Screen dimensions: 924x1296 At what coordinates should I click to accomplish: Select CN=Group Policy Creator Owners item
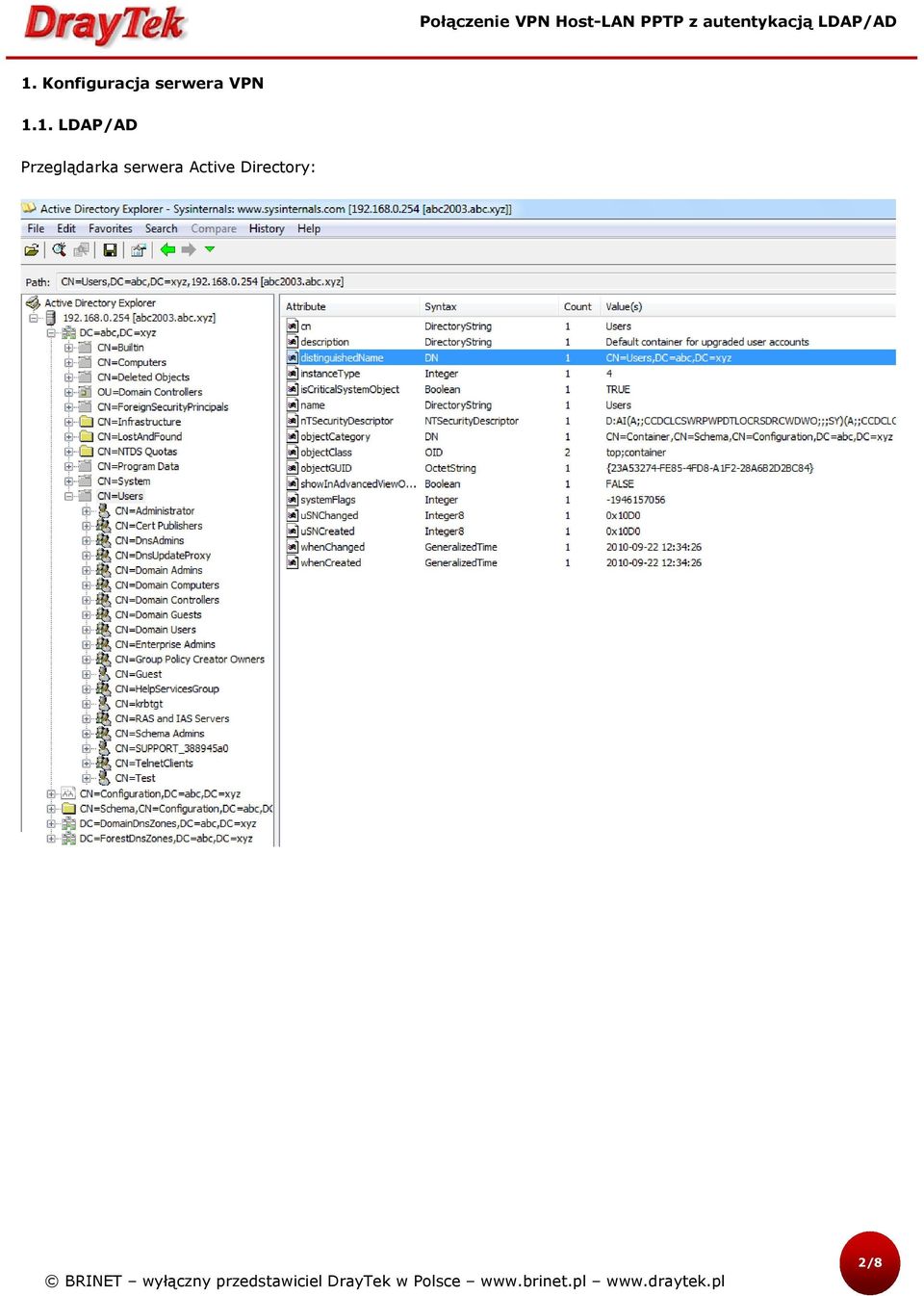[x=190, y=660]
